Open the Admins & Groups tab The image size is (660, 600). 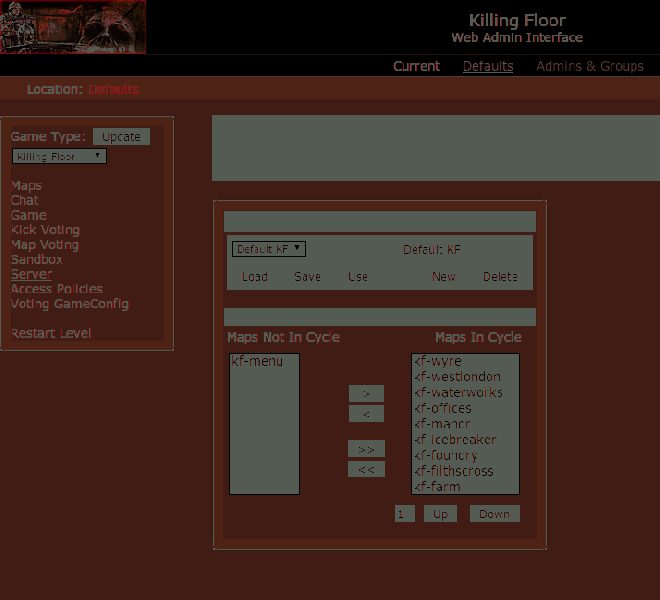coord(590,66)
